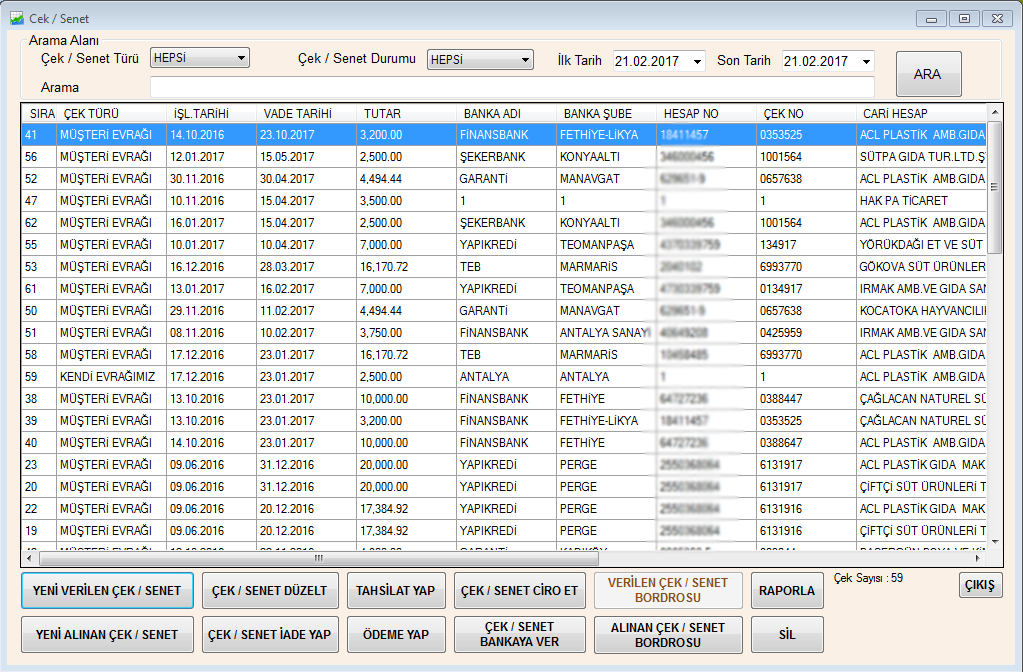This screenshot has height=672, width=1023.
Task: Select highlighted row 41 FİNANSBANK cell
Action: pos(506,135)
